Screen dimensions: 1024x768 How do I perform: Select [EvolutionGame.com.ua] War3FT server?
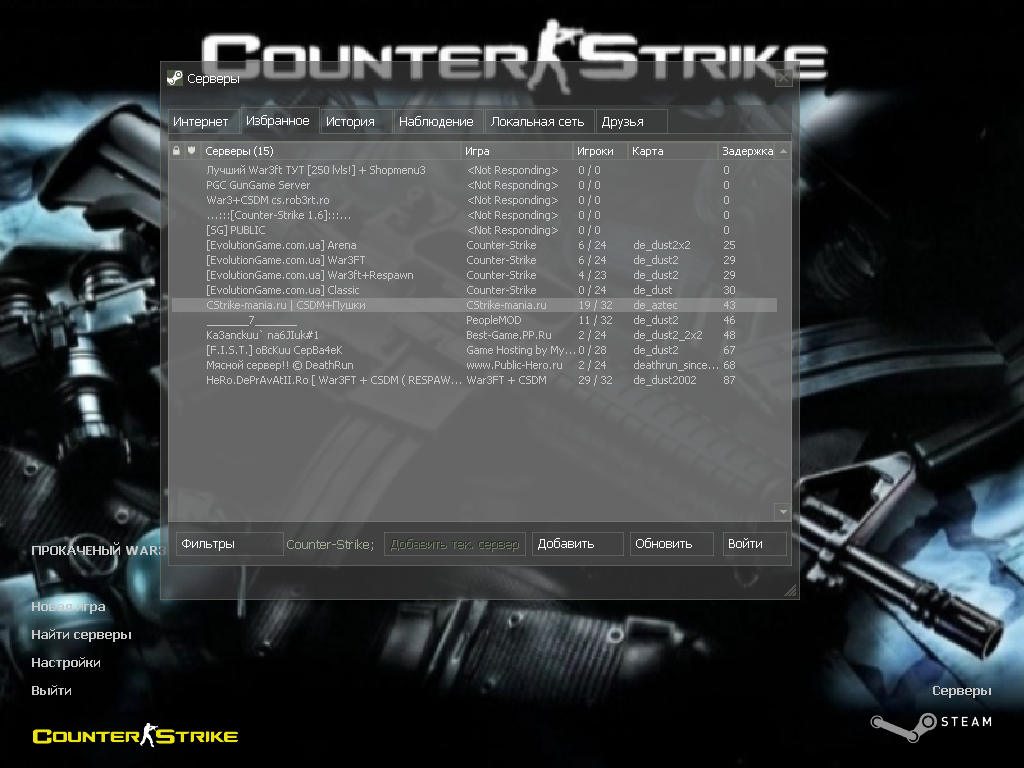click(x=474, y=261)
